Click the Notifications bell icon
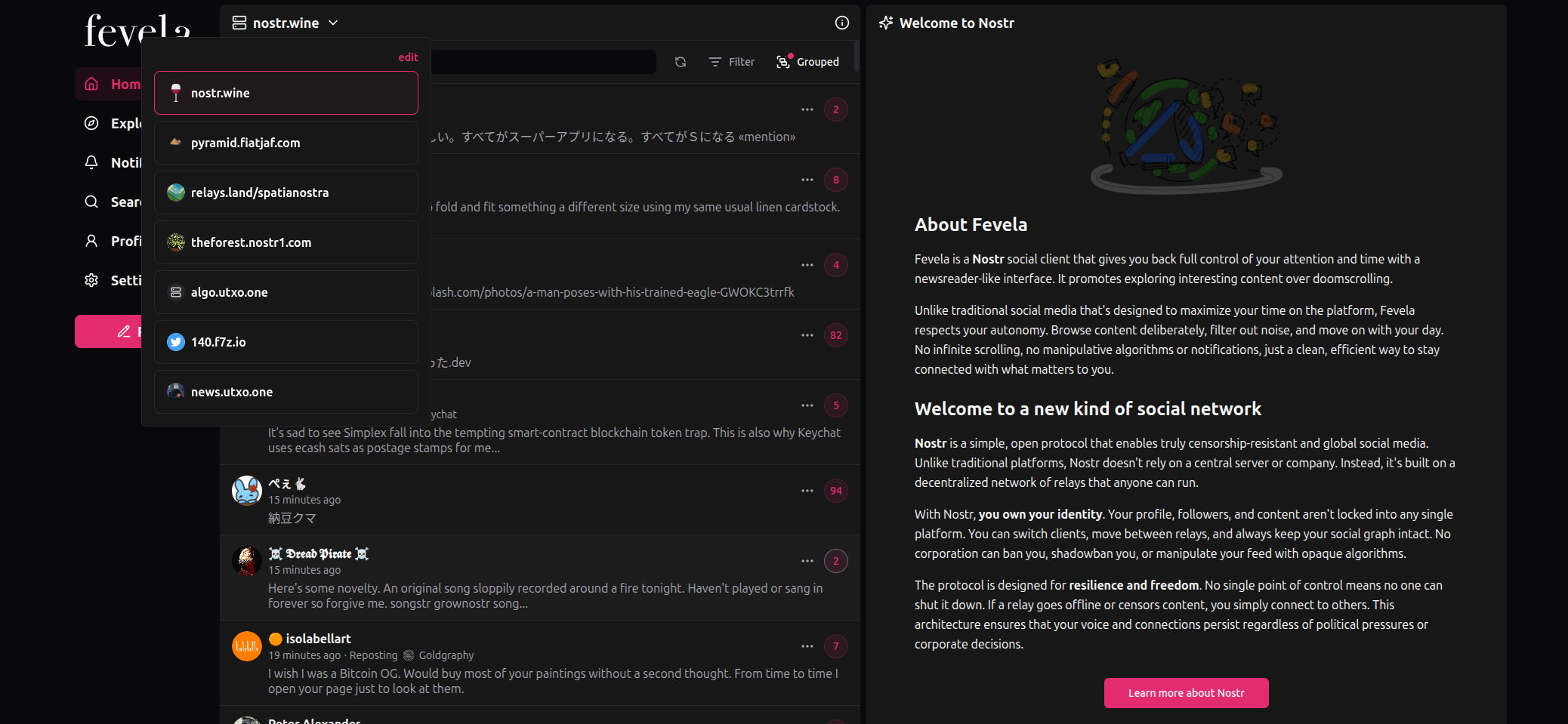The height and width of the screenshot is (724, 1568). coord(91,162)
